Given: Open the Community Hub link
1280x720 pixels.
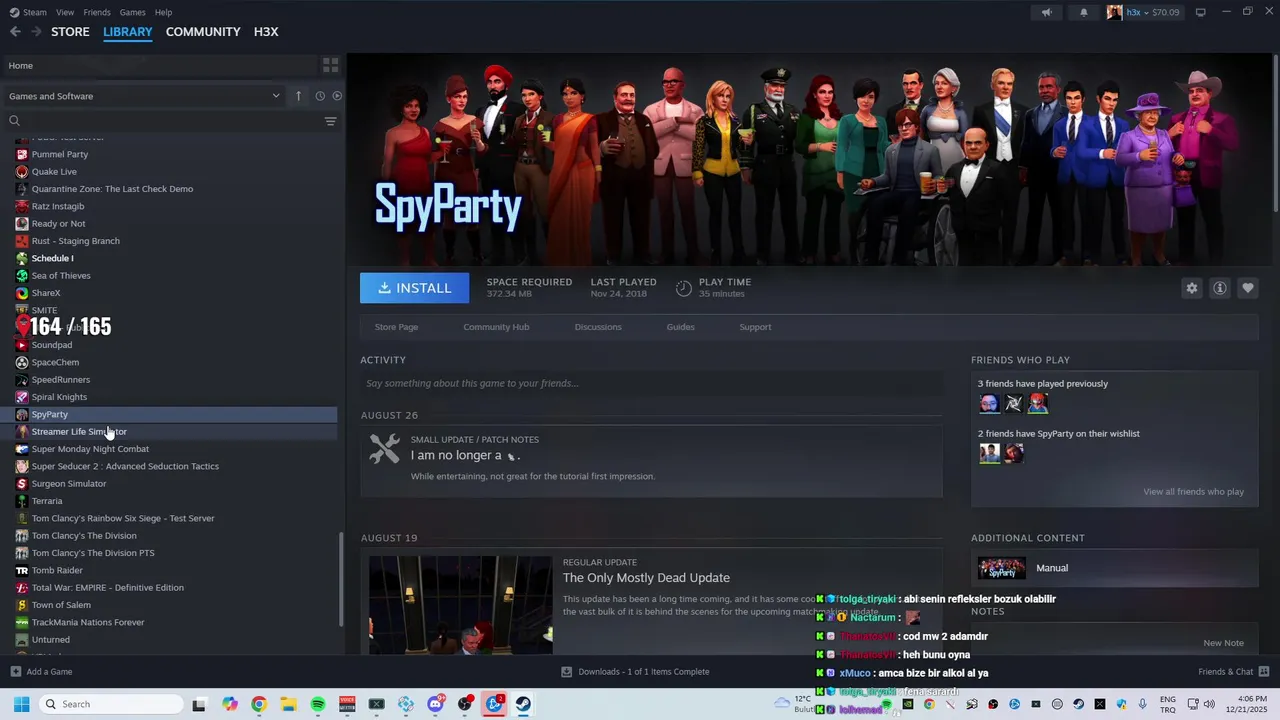Looking at the screenshot, I should pos(496,327).
